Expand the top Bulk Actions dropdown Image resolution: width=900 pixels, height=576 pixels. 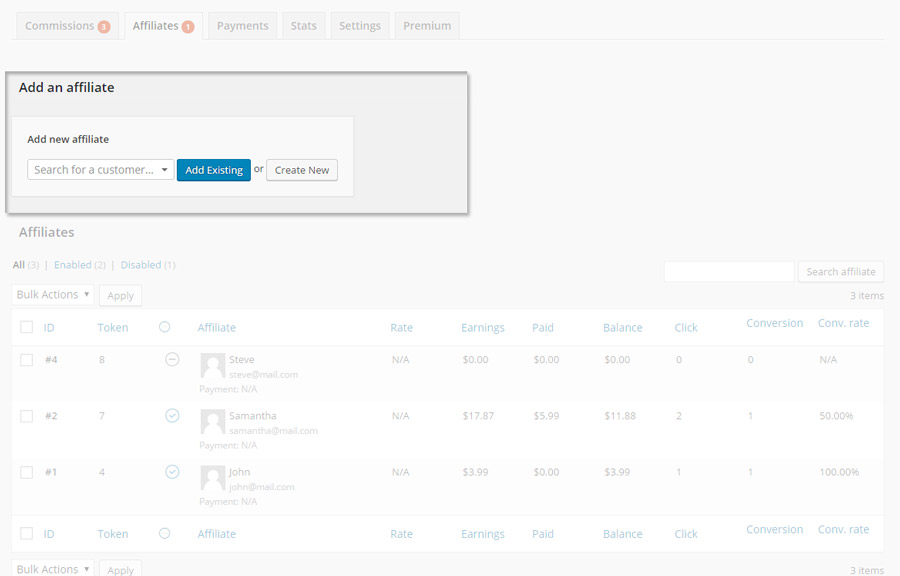[54, 295]
